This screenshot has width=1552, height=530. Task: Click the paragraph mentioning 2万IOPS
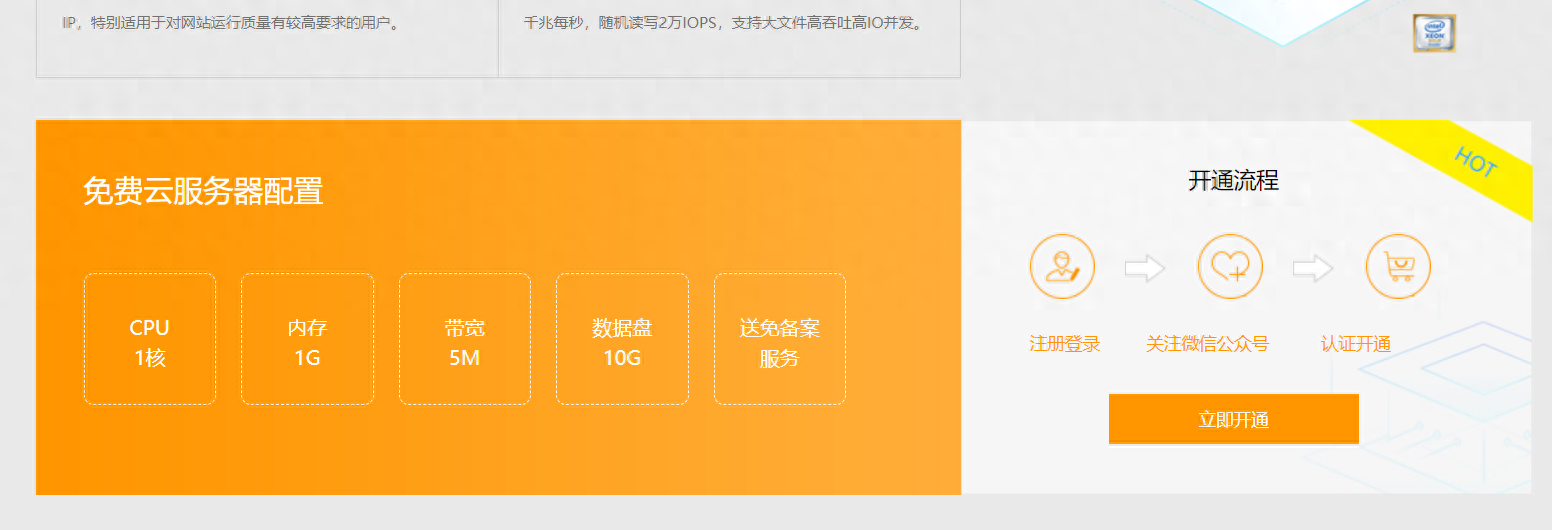pos(722,23)
